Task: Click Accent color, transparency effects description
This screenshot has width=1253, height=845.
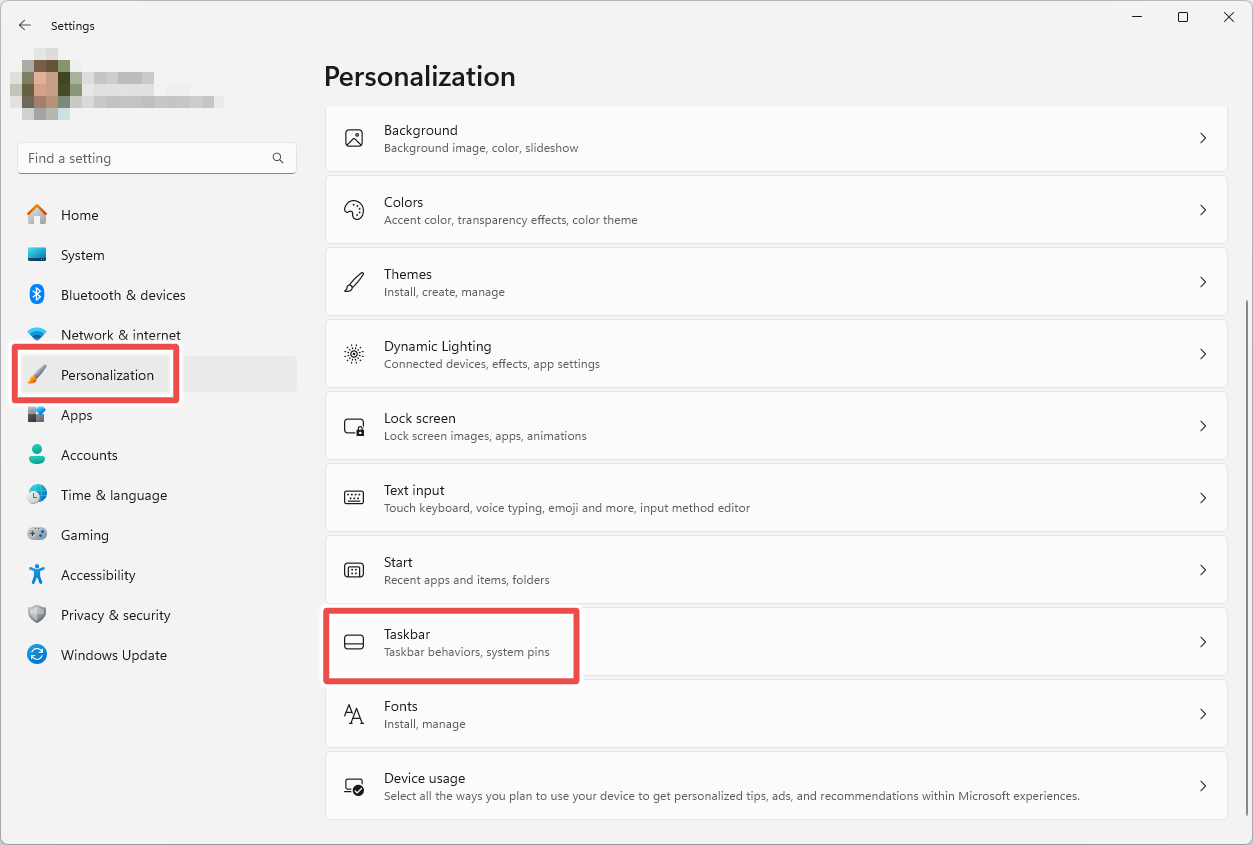Action: (x=510, y=220)
